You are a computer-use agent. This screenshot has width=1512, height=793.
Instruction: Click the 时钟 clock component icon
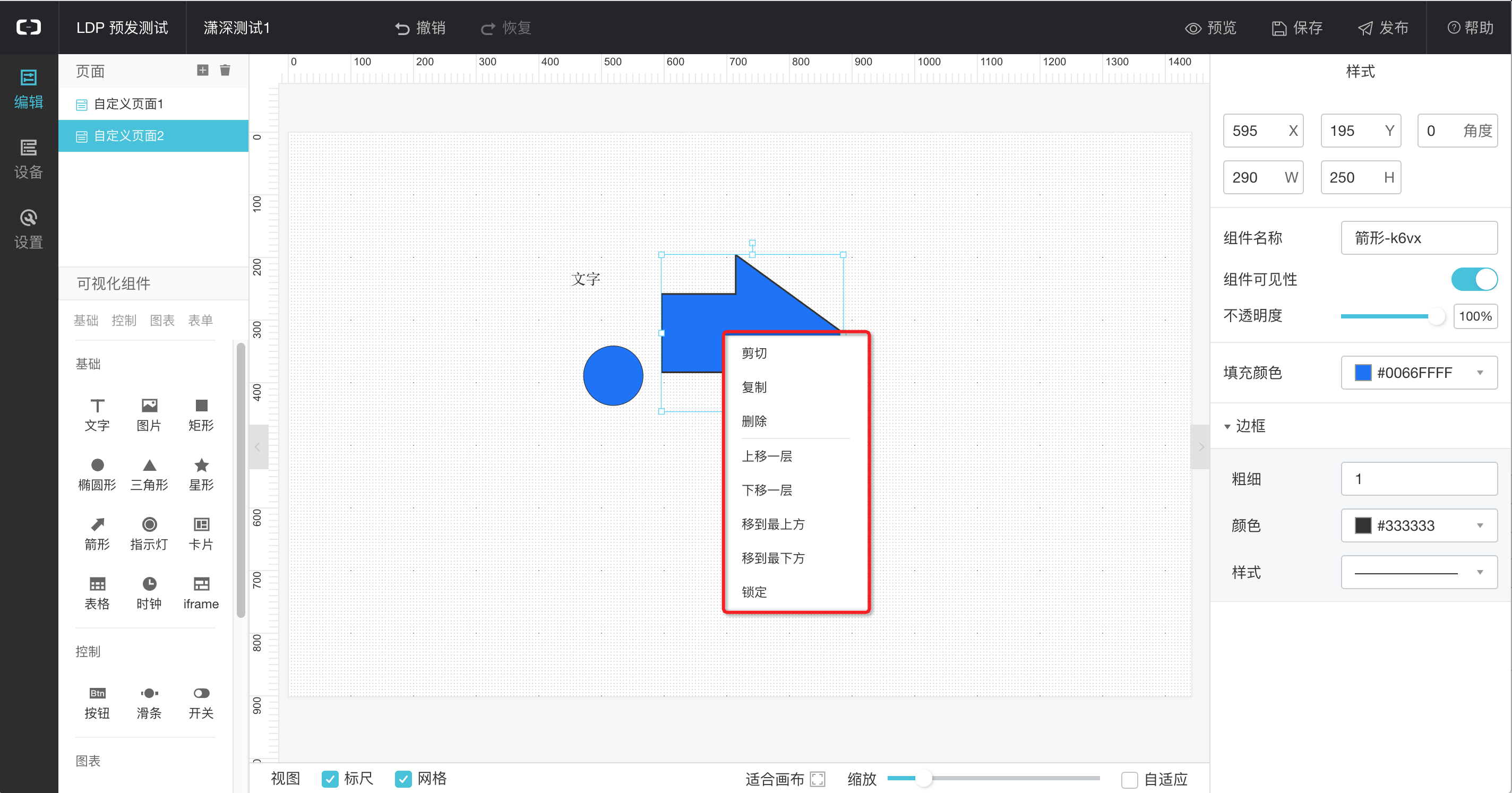149,584
